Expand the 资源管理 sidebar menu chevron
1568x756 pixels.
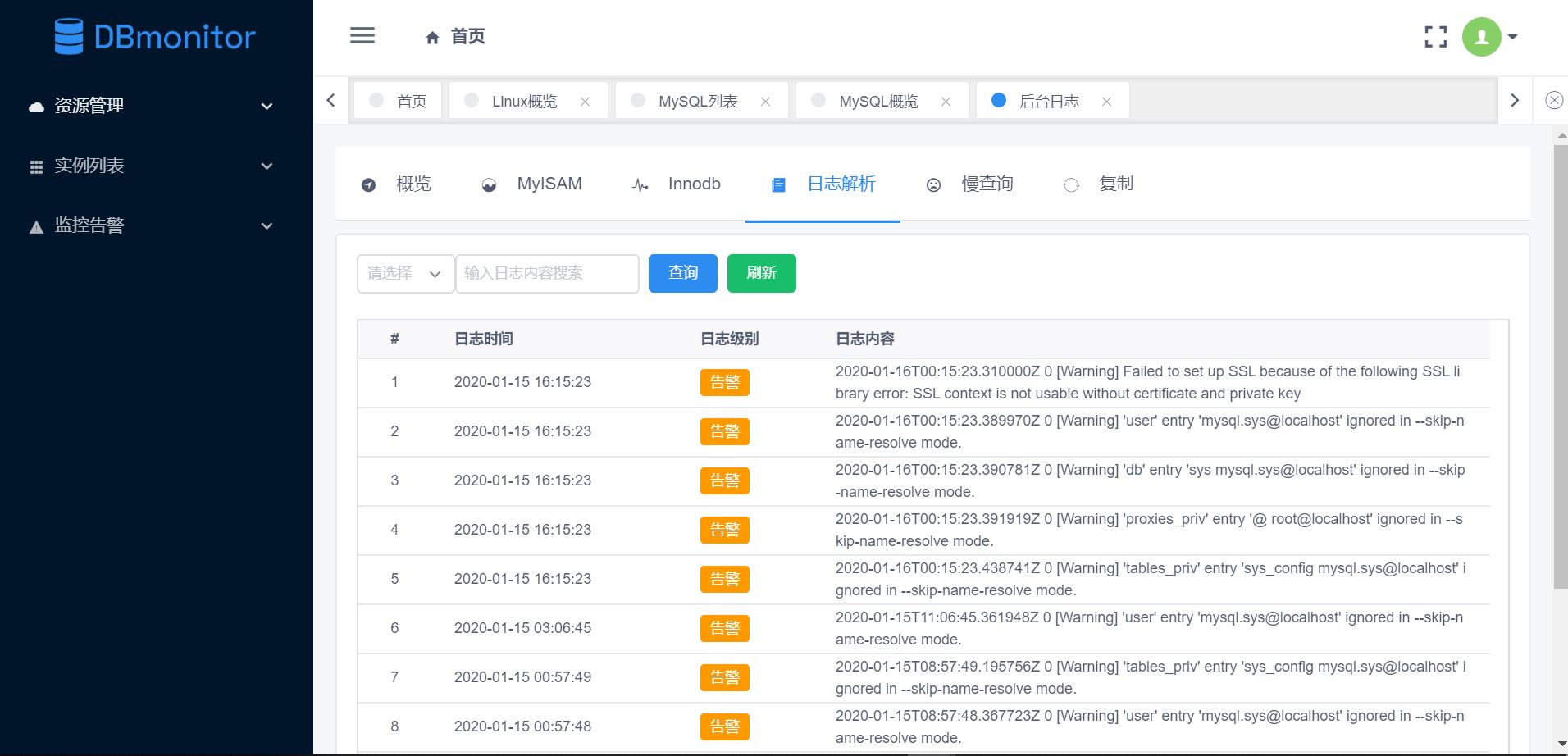click(267, 107)
